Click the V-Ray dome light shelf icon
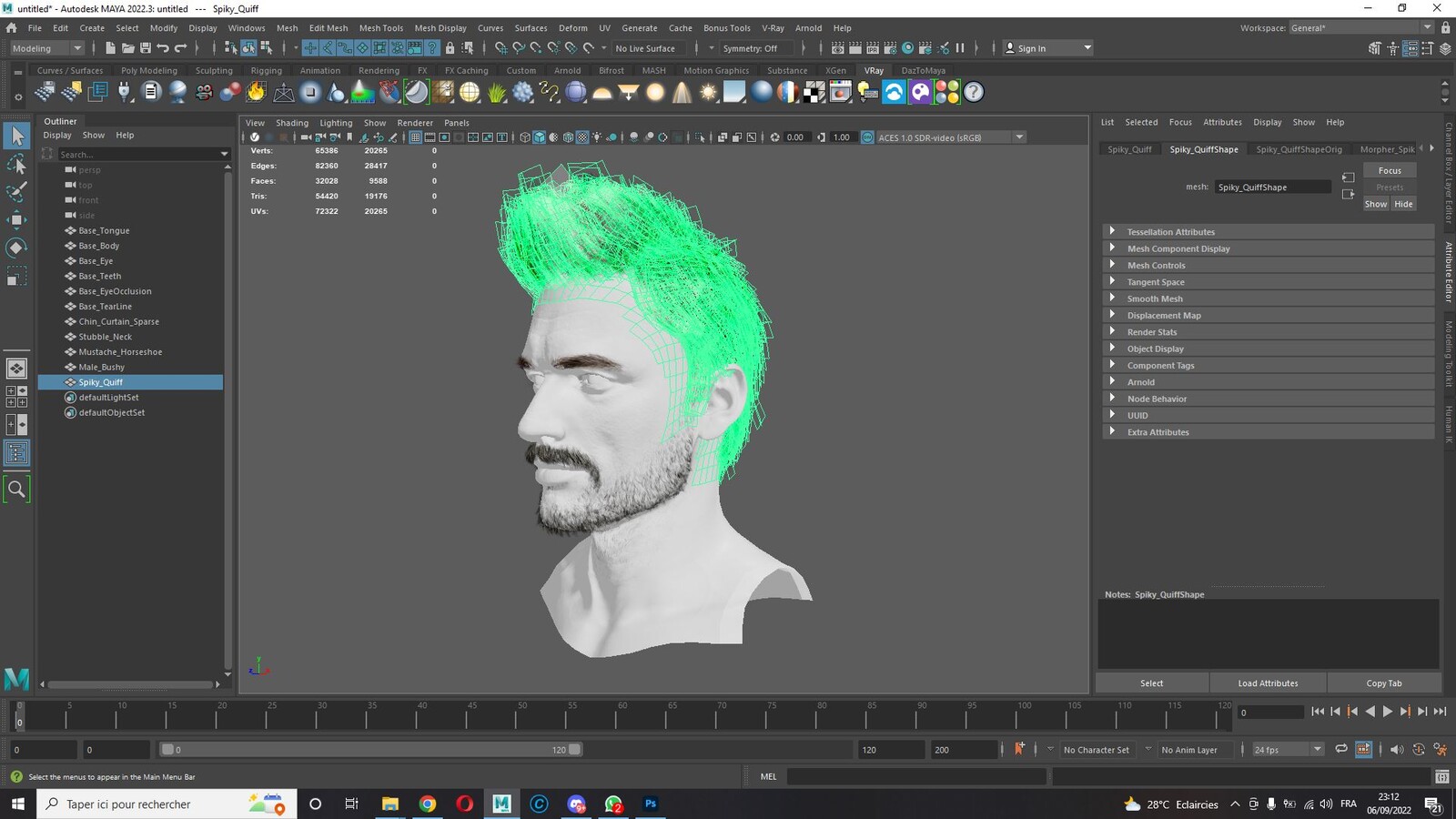The image size is (1456, 819). click(x=602, y=92)
